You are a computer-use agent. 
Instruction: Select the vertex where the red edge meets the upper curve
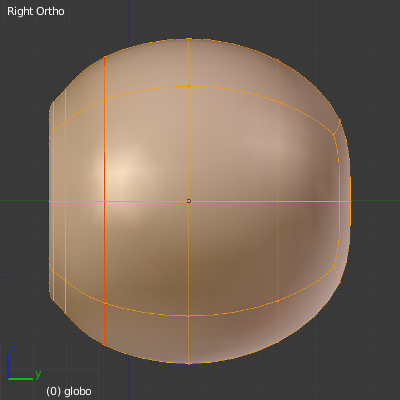104,99
